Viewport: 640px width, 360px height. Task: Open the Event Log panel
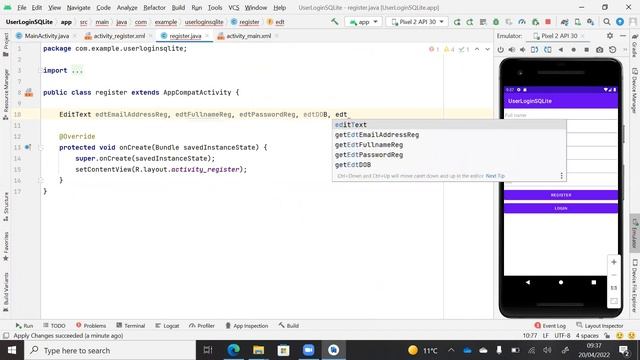pos(550,326)
